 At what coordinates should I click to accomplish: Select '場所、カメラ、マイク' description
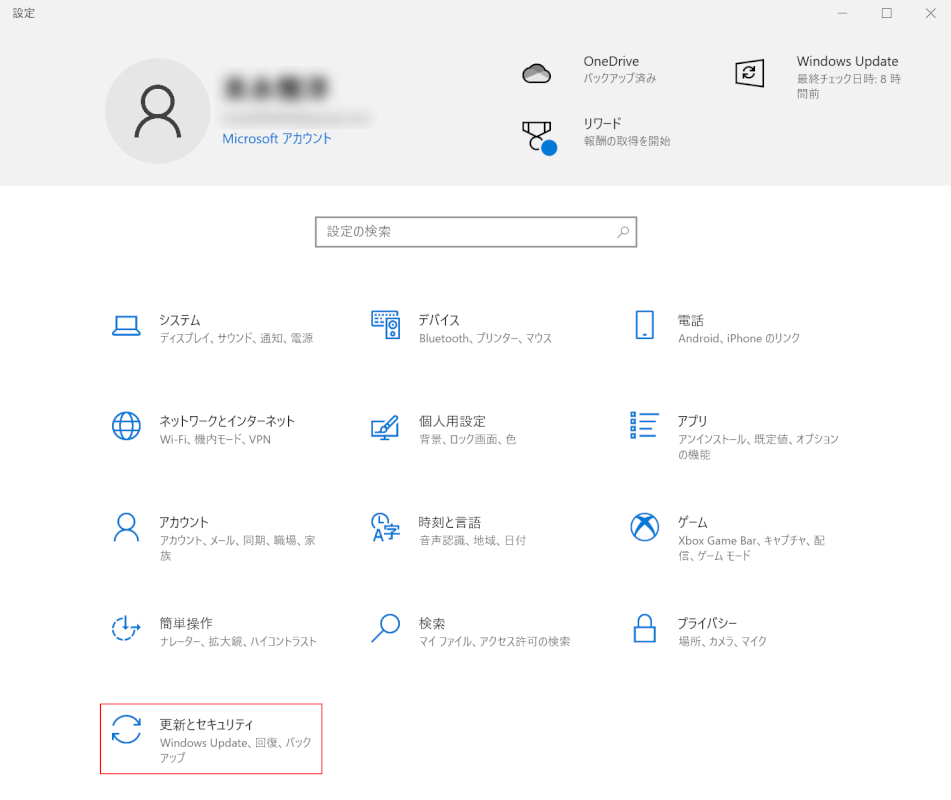(722, 641)
